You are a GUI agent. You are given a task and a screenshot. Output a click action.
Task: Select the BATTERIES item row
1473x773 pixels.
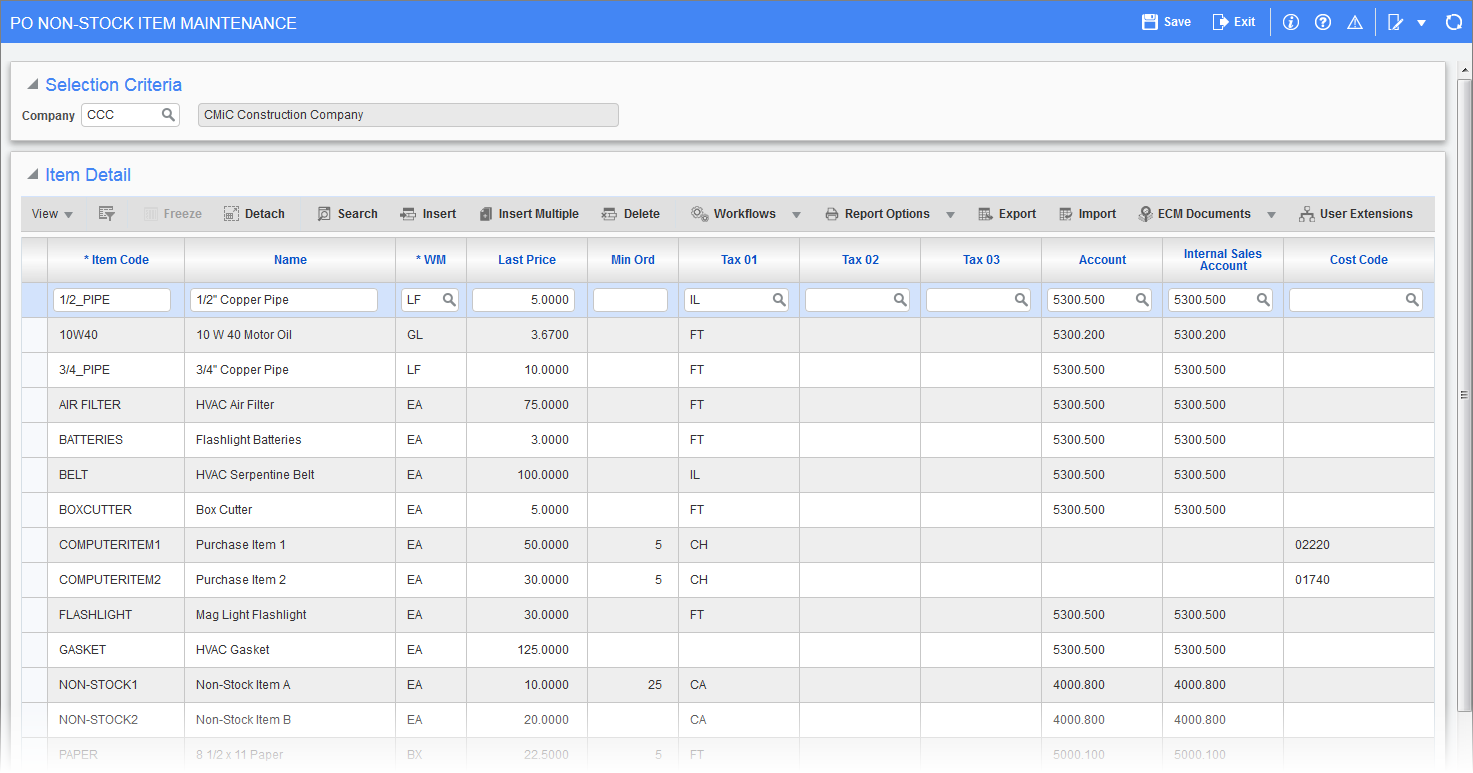[728, 440]
